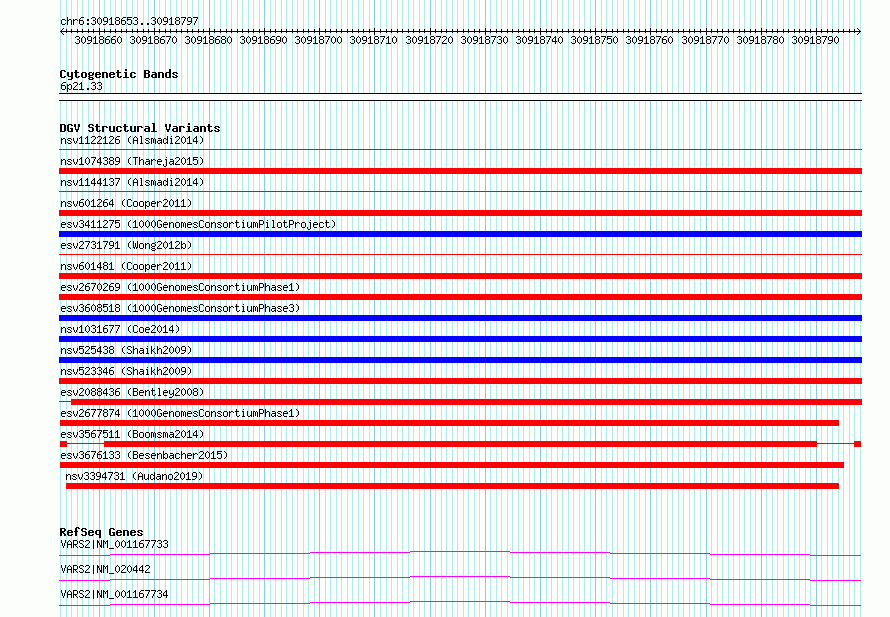
Task: Click ruler position 30918700
Action: [x=318, y=40]
